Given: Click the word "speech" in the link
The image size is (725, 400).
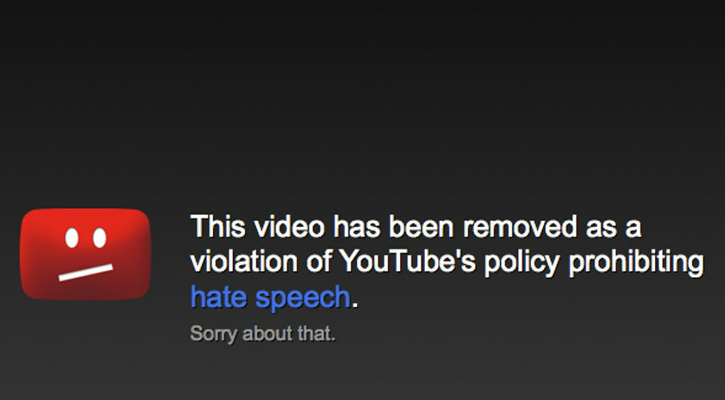Looking at the screenshot, I should click(303, 298).
